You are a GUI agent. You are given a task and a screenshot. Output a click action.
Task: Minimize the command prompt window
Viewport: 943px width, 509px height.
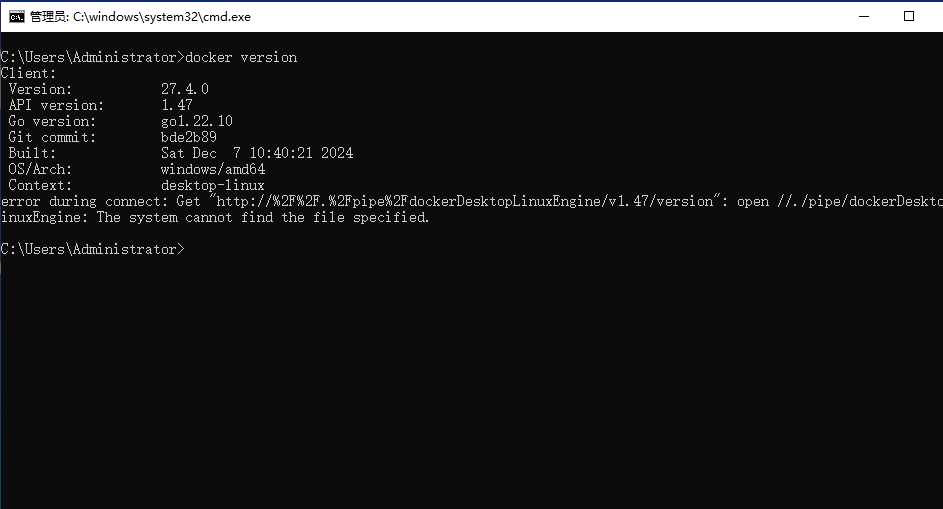point(861,16)
